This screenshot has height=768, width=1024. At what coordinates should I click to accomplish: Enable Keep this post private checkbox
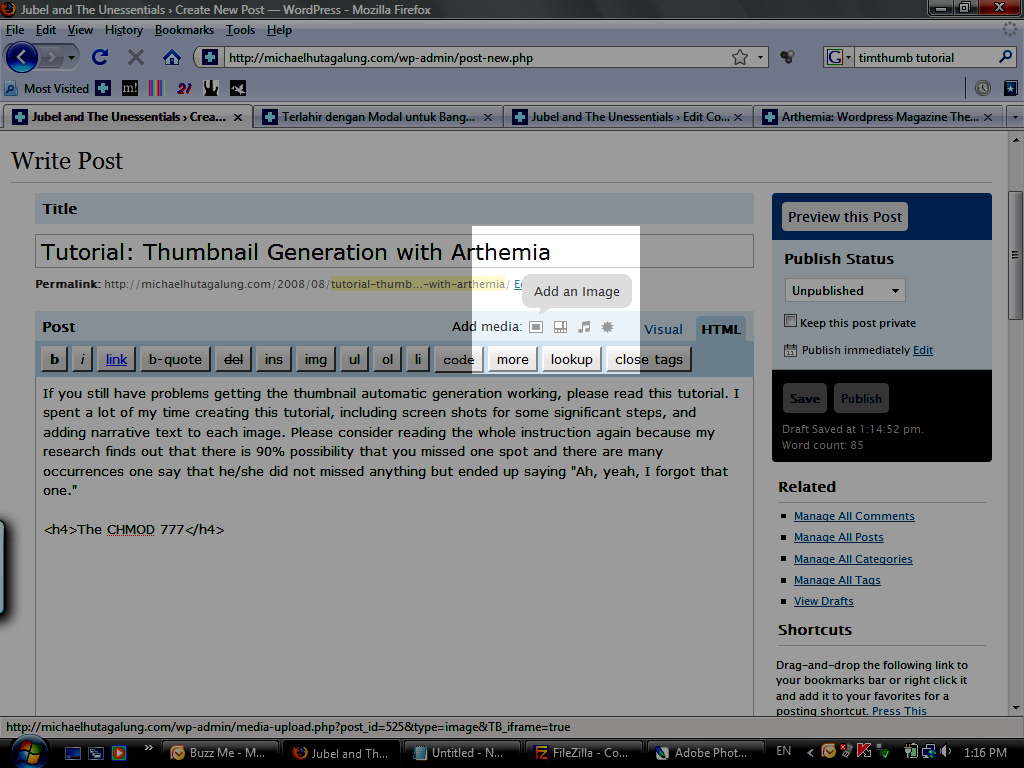(x=791, y=322)
